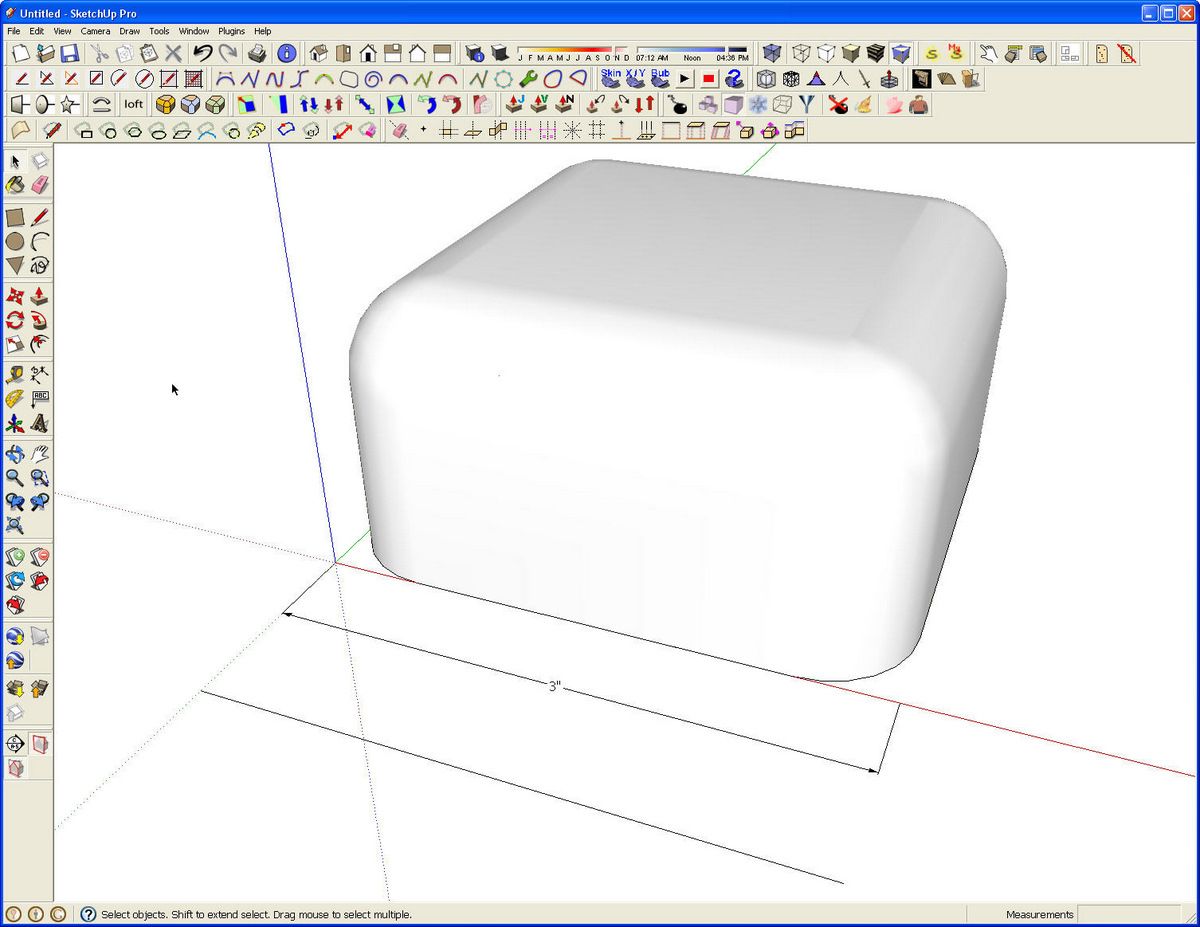Toggle Monochrome face style
Screen dimensions: 1200x927
(901, 53)
